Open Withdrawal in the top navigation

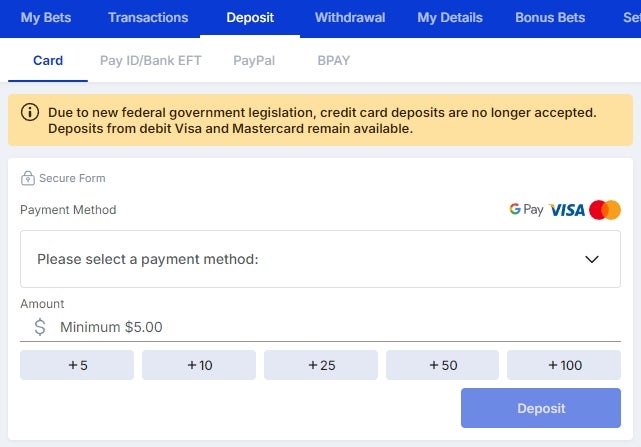pyautogui.click(x=350, y=18)
